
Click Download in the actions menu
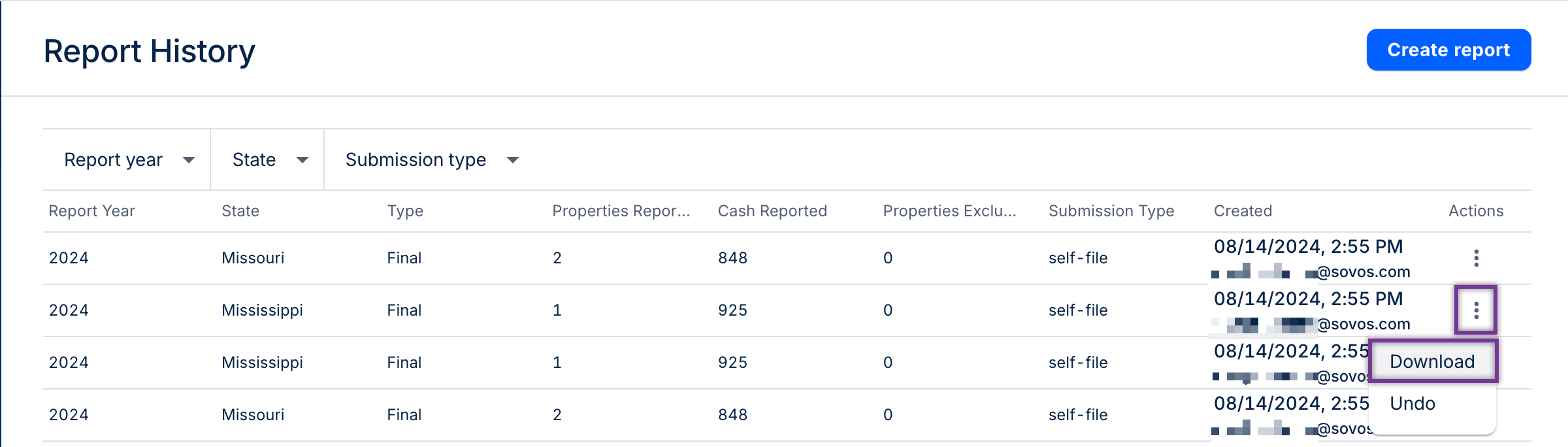[1432, 361]
